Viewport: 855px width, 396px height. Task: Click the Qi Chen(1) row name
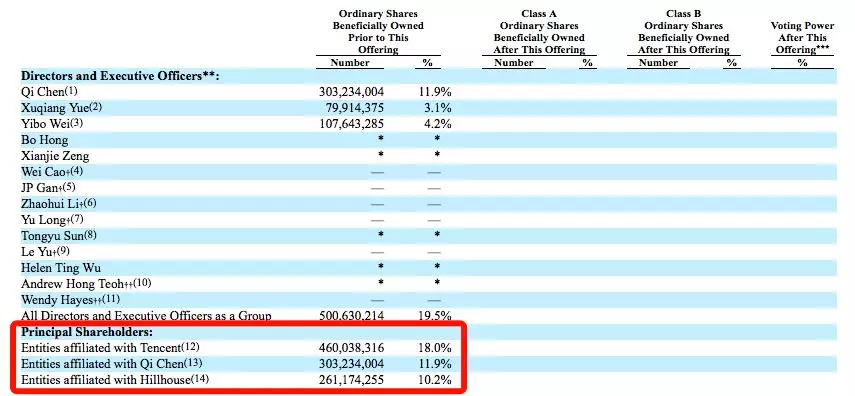click(x=53, y=92)
